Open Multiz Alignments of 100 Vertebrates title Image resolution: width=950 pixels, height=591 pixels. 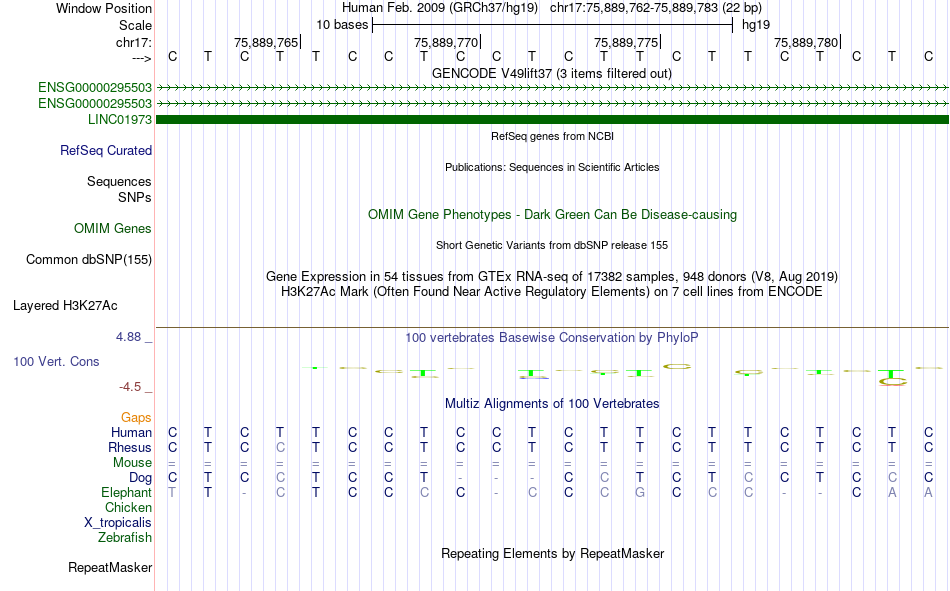552,404
